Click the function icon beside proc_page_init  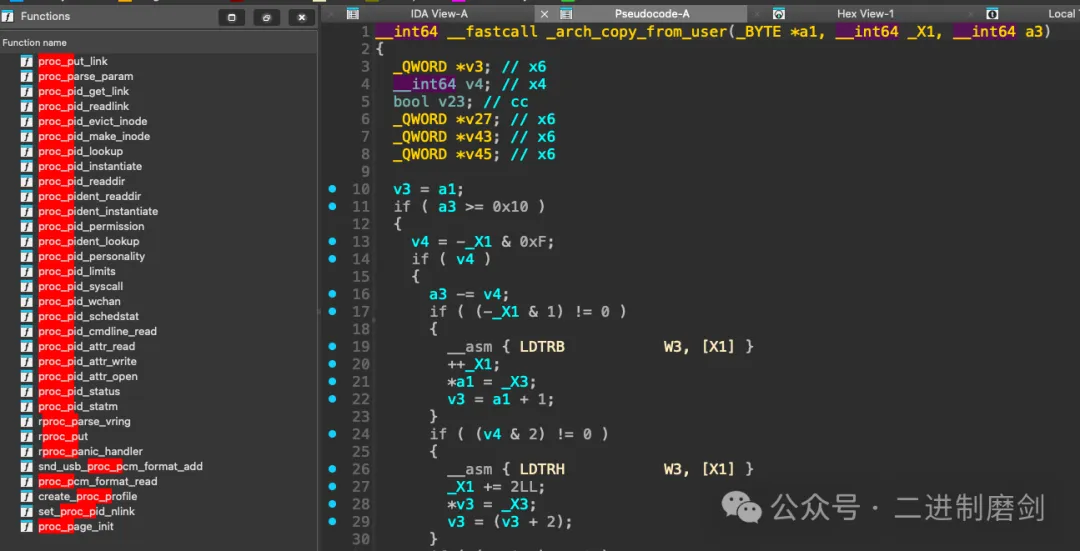(27, 527)
